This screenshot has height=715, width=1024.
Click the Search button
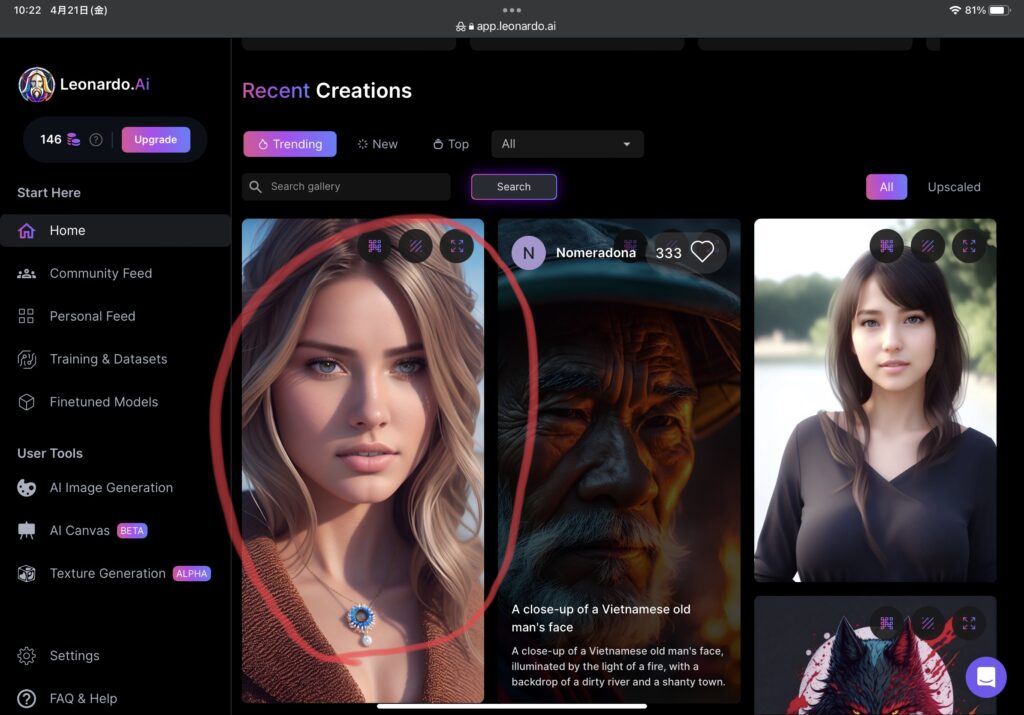click(513, 187)
